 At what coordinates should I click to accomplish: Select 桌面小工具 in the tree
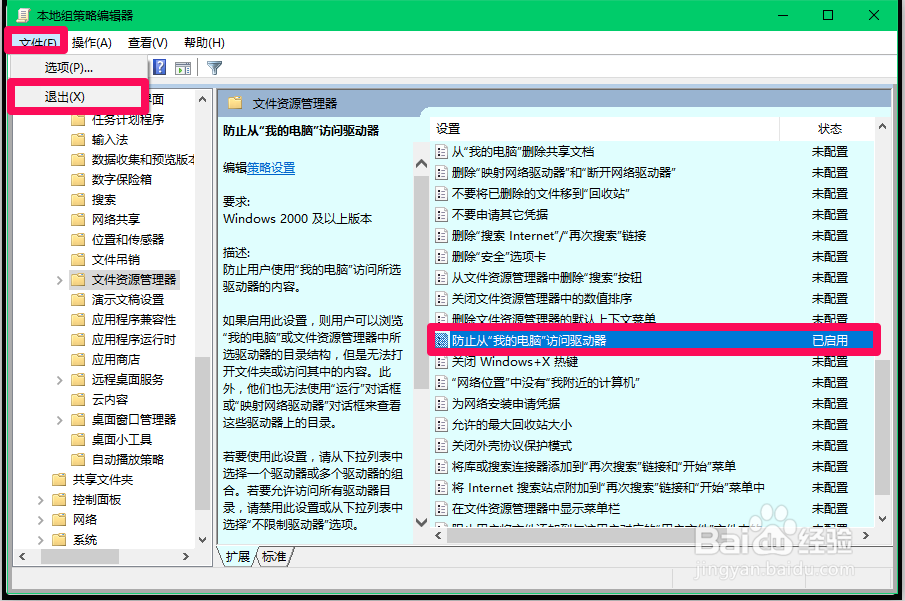(122, 440)
